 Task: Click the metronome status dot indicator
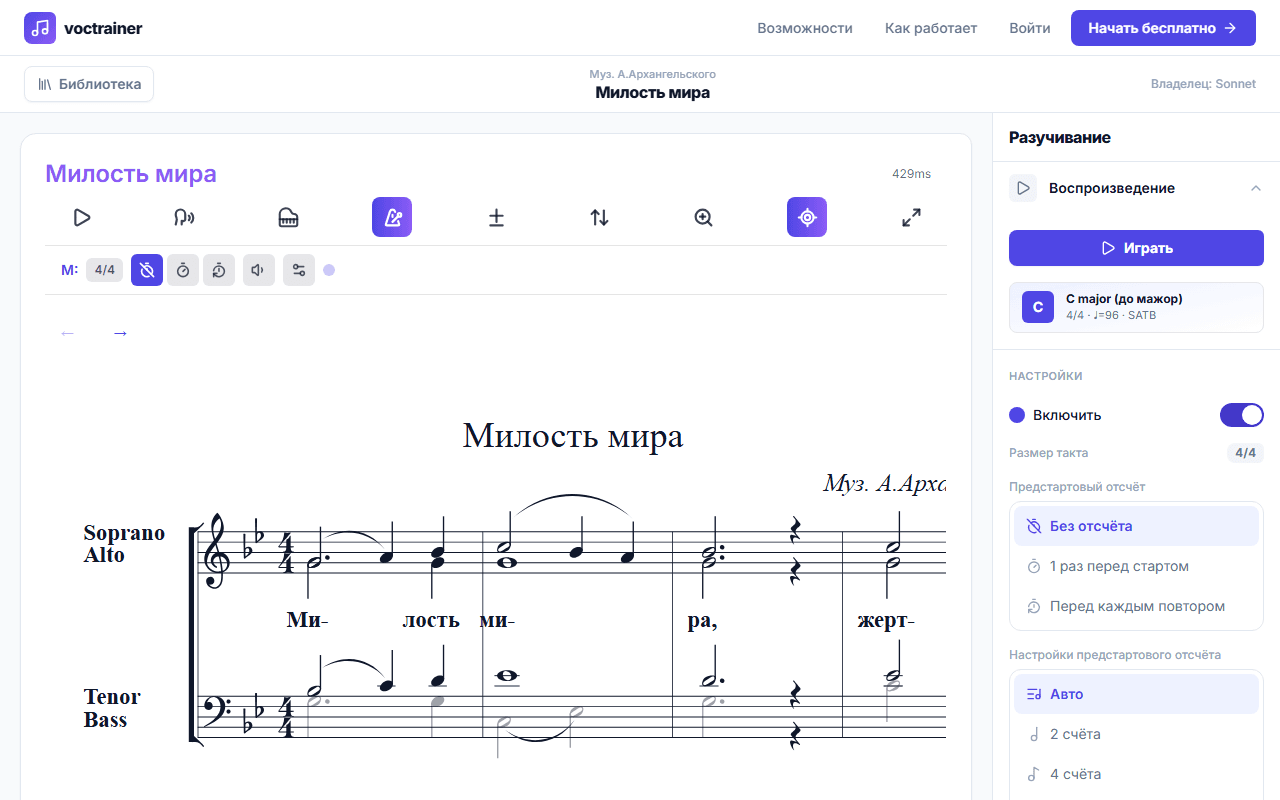pyautogui.click(x=329, y=270)
